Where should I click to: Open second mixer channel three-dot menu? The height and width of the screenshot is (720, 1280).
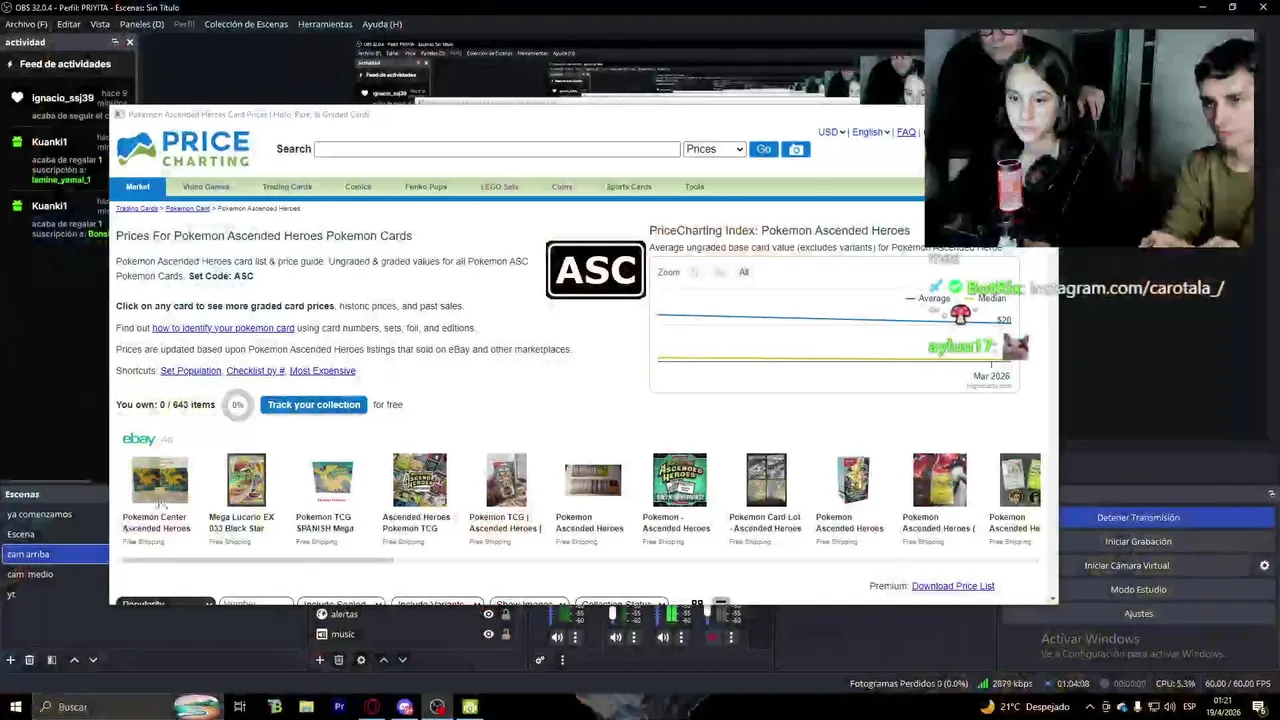tap(633, 637)
